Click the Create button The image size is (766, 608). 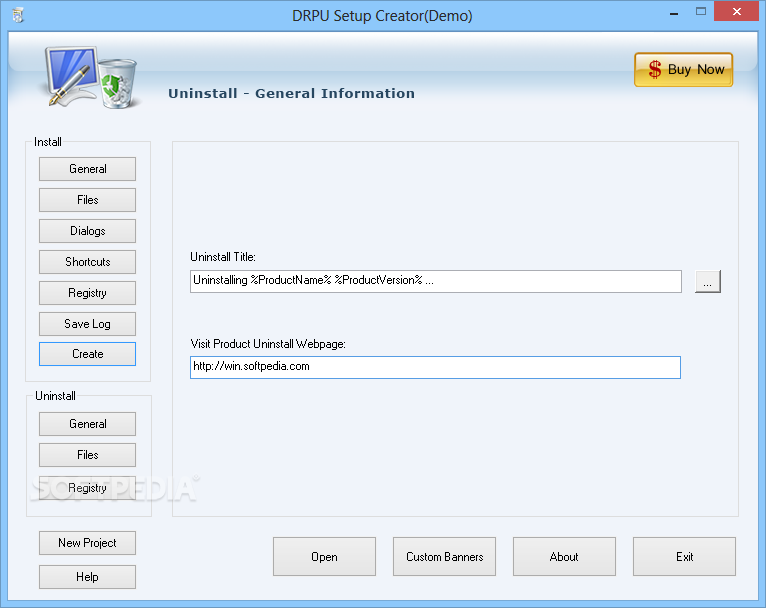point(87,354)
